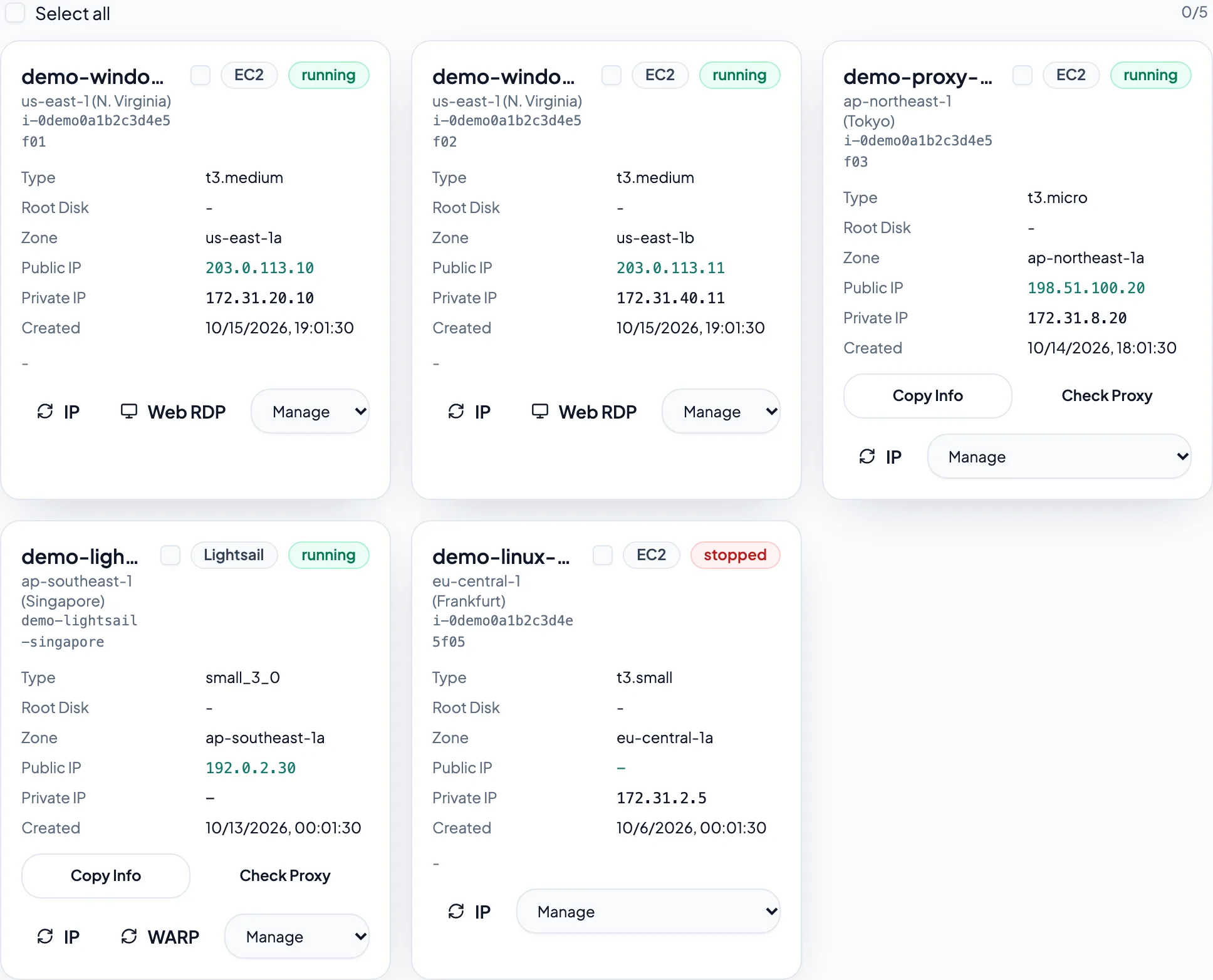Screen dimensions: 1213x980
Task: Check Proxy on the Lightsail Singapore card
Action: (285, 876)
